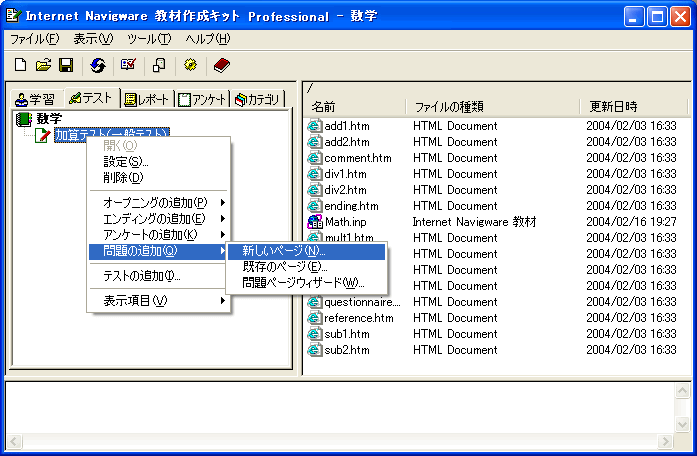Click the icon of add2.htm
Screen dimensions: 697x456
click(315, 142)
